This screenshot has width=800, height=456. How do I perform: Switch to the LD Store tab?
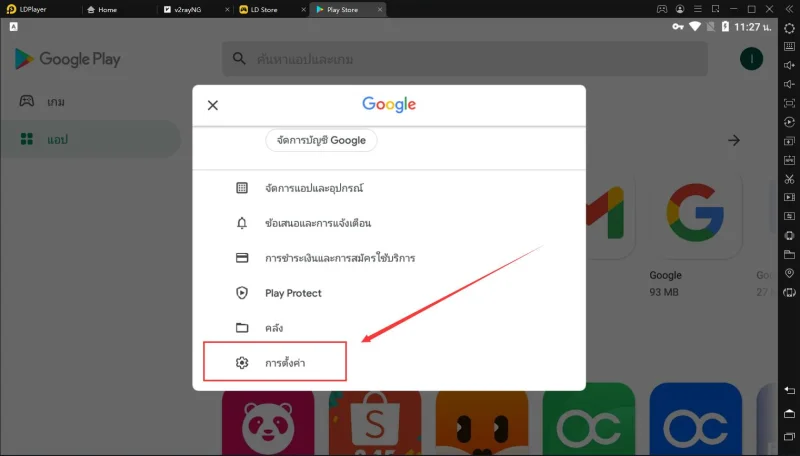coord(264,9)
